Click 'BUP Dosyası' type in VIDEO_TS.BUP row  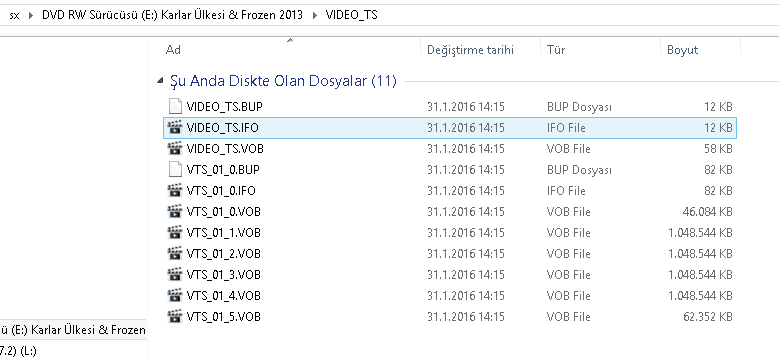click(x=579, y=107)
